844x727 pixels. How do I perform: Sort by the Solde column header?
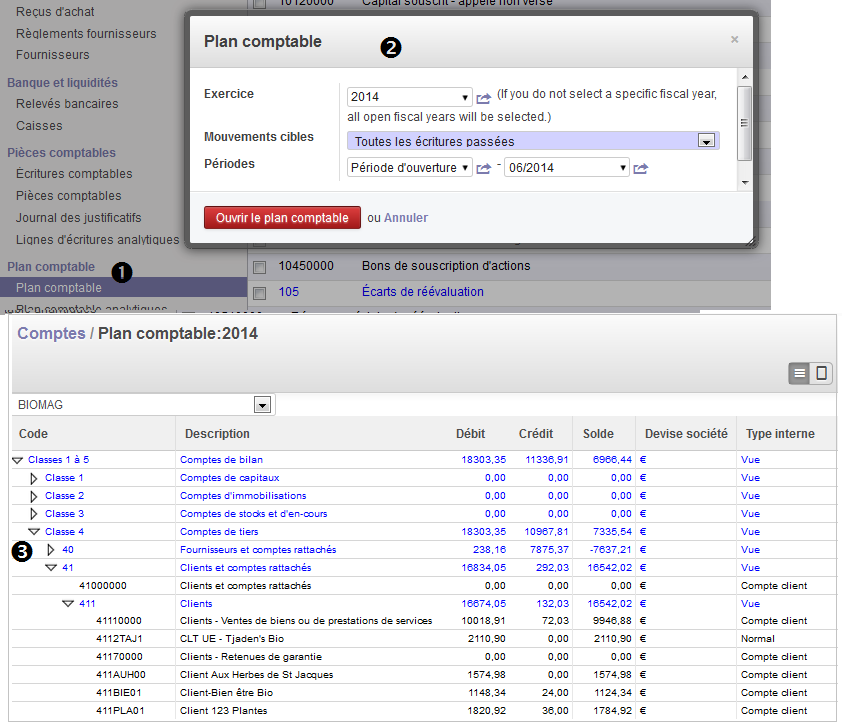pos(598,434)
